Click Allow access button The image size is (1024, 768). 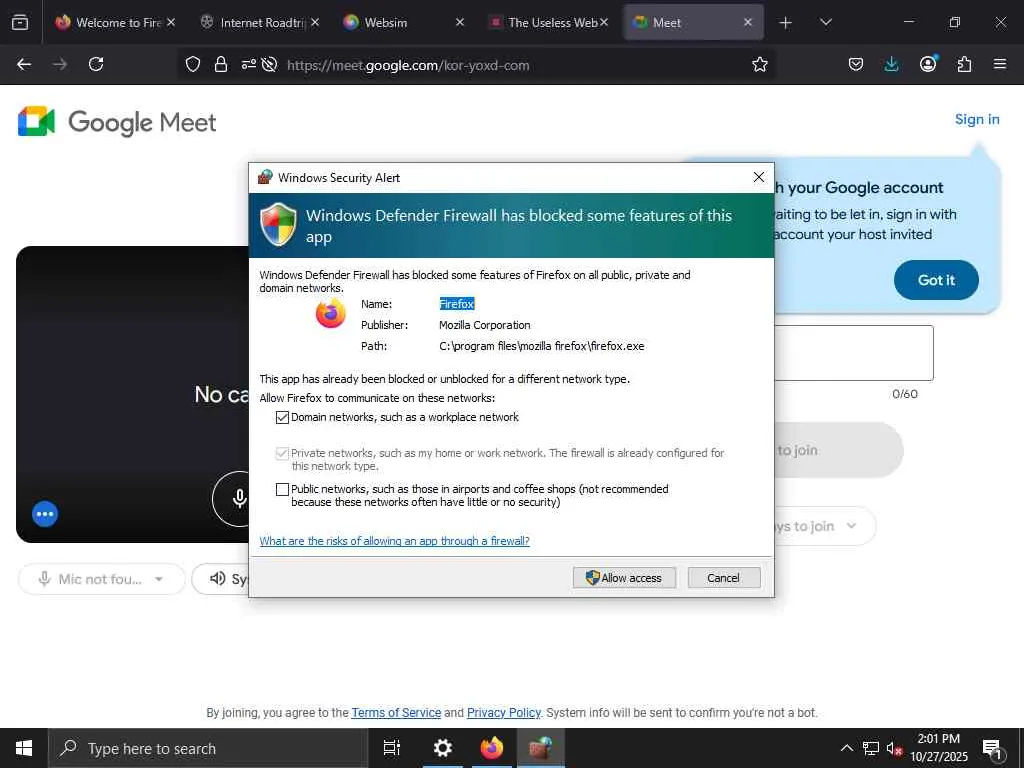[x=624, y=578]
